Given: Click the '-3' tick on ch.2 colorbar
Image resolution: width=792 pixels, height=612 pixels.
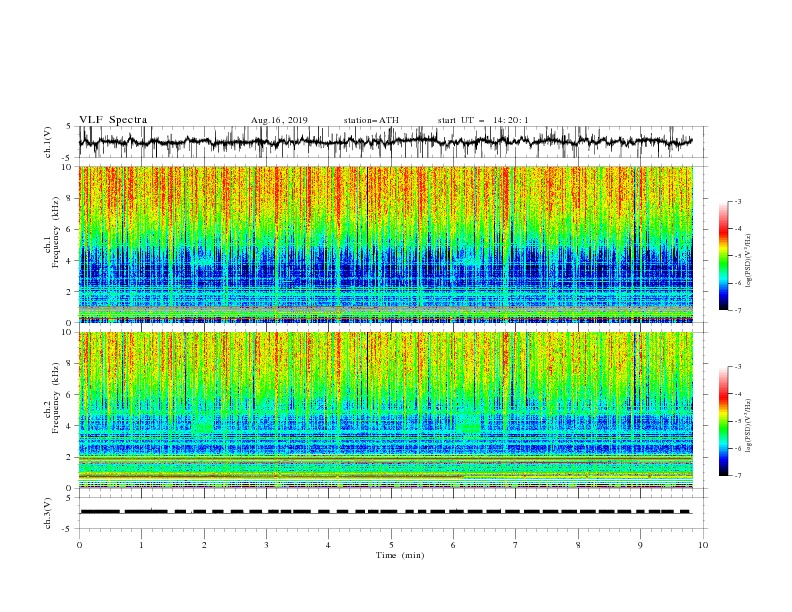Looking at the screenshot, I should [x=738, y=367].
